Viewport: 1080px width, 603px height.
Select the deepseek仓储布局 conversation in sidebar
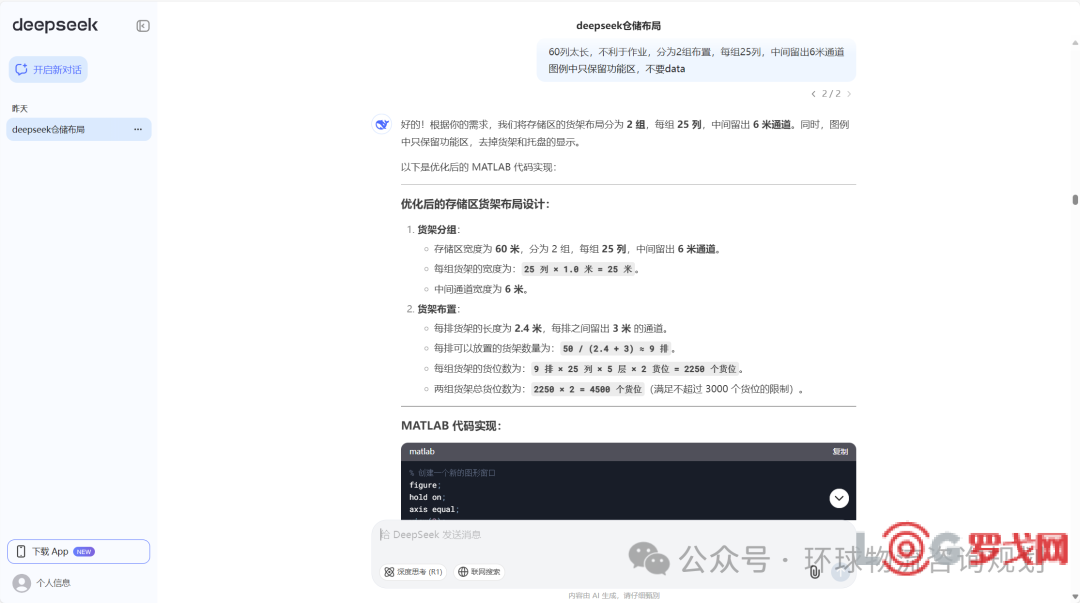[60, 129]
